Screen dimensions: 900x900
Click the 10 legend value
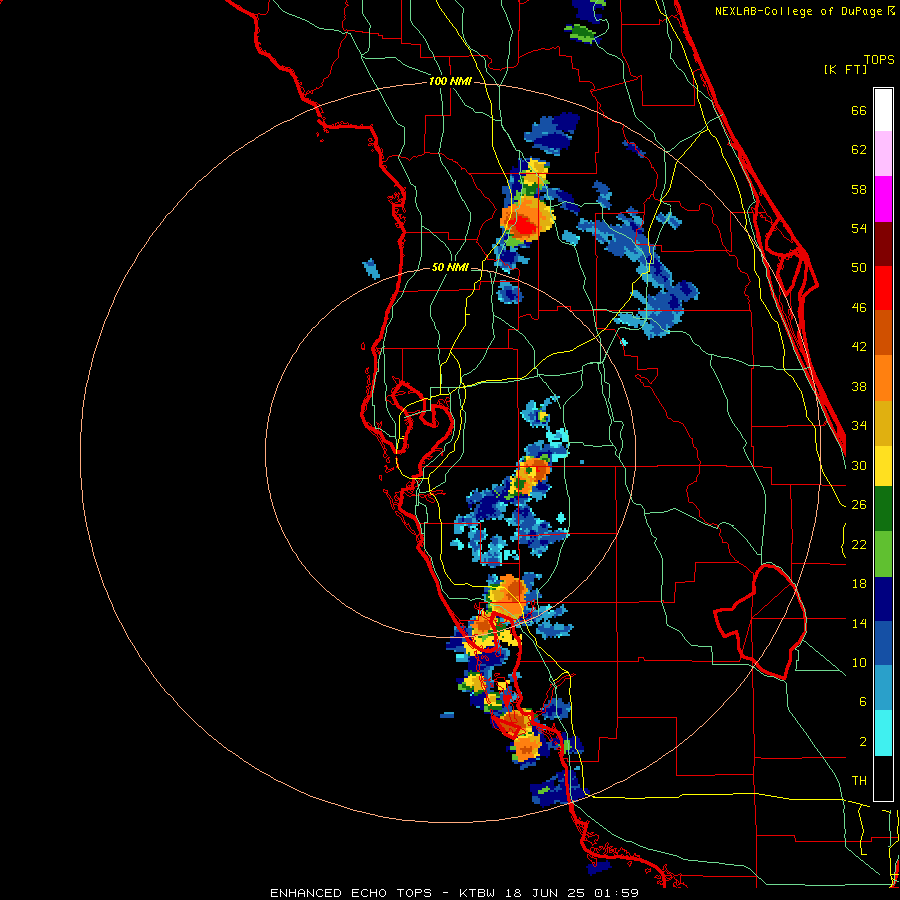tap(859, 662)
